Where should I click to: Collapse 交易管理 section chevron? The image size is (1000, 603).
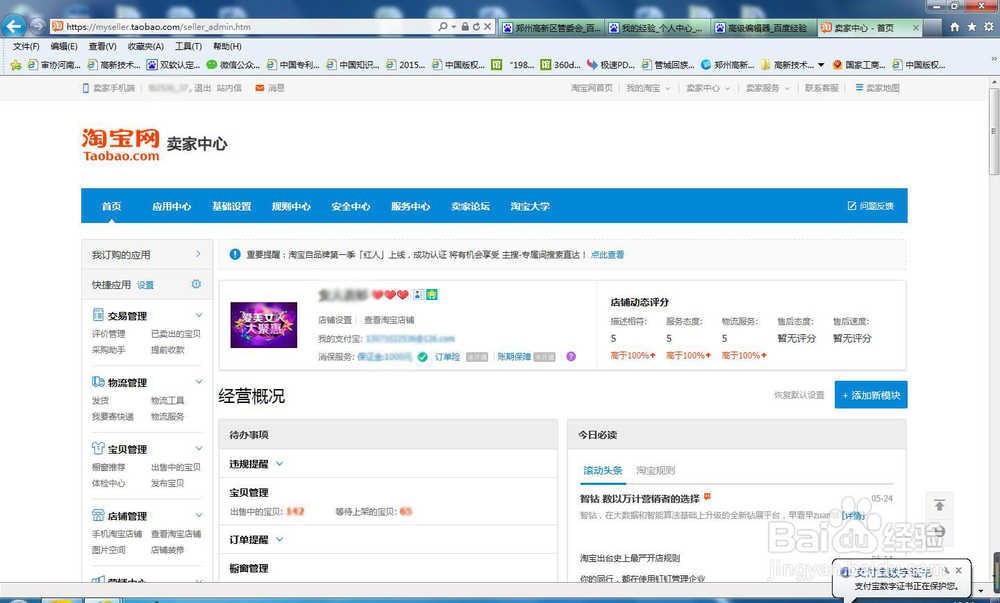(x=199, y=315)
